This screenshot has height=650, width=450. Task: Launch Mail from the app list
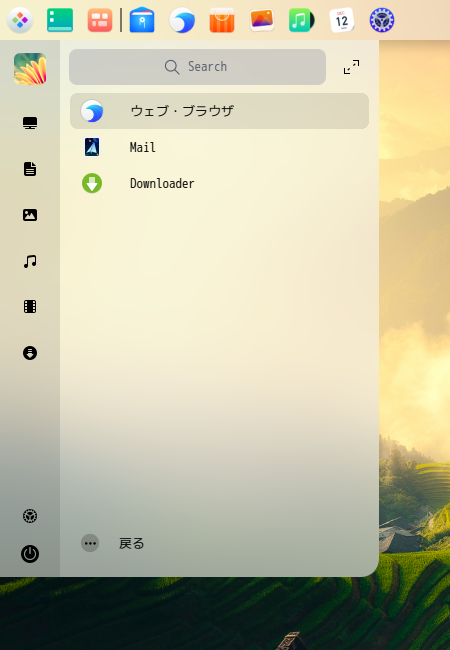[x=219, y=147]
